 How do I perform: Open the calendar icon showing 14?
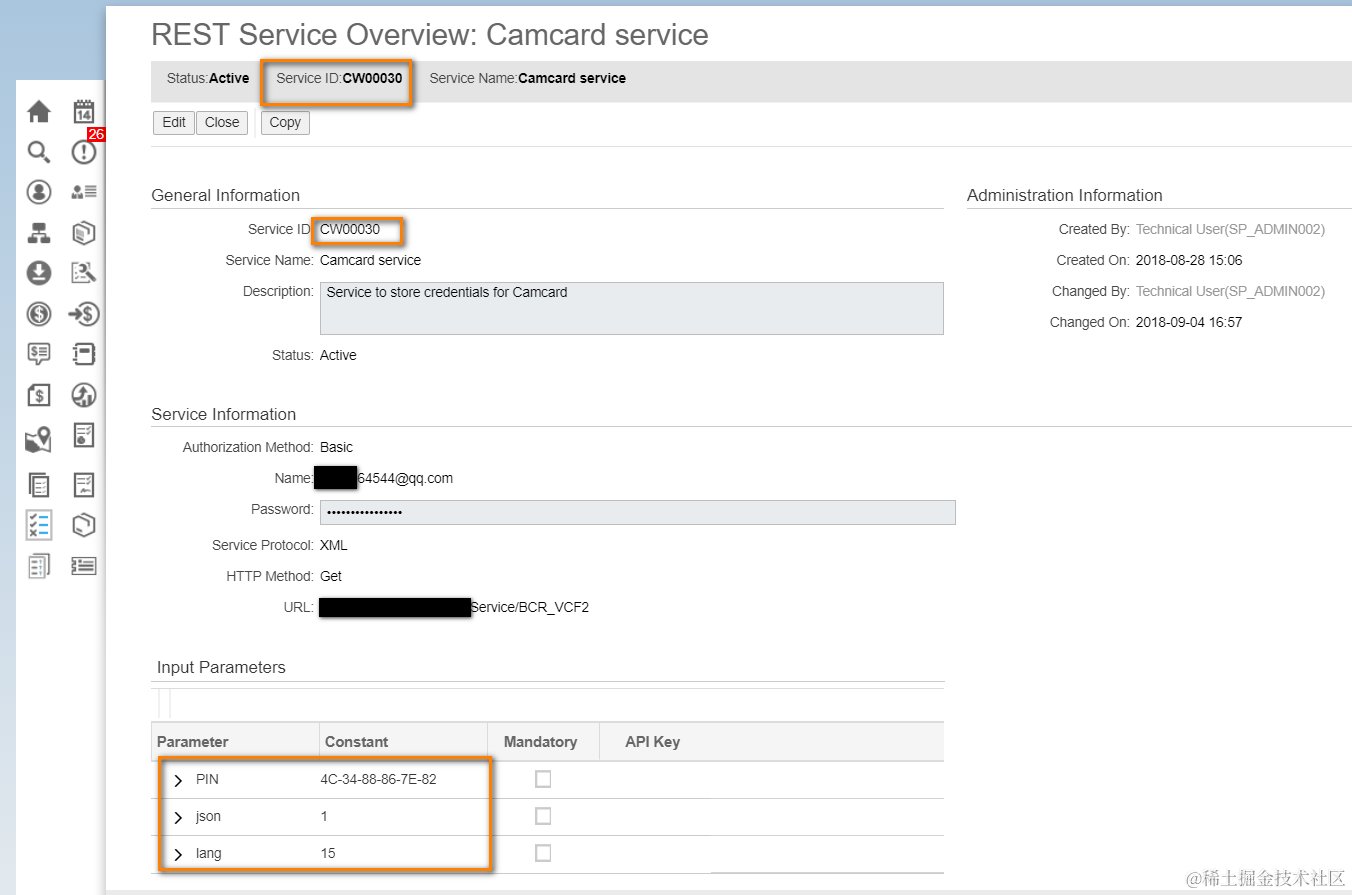pos(84,111)
